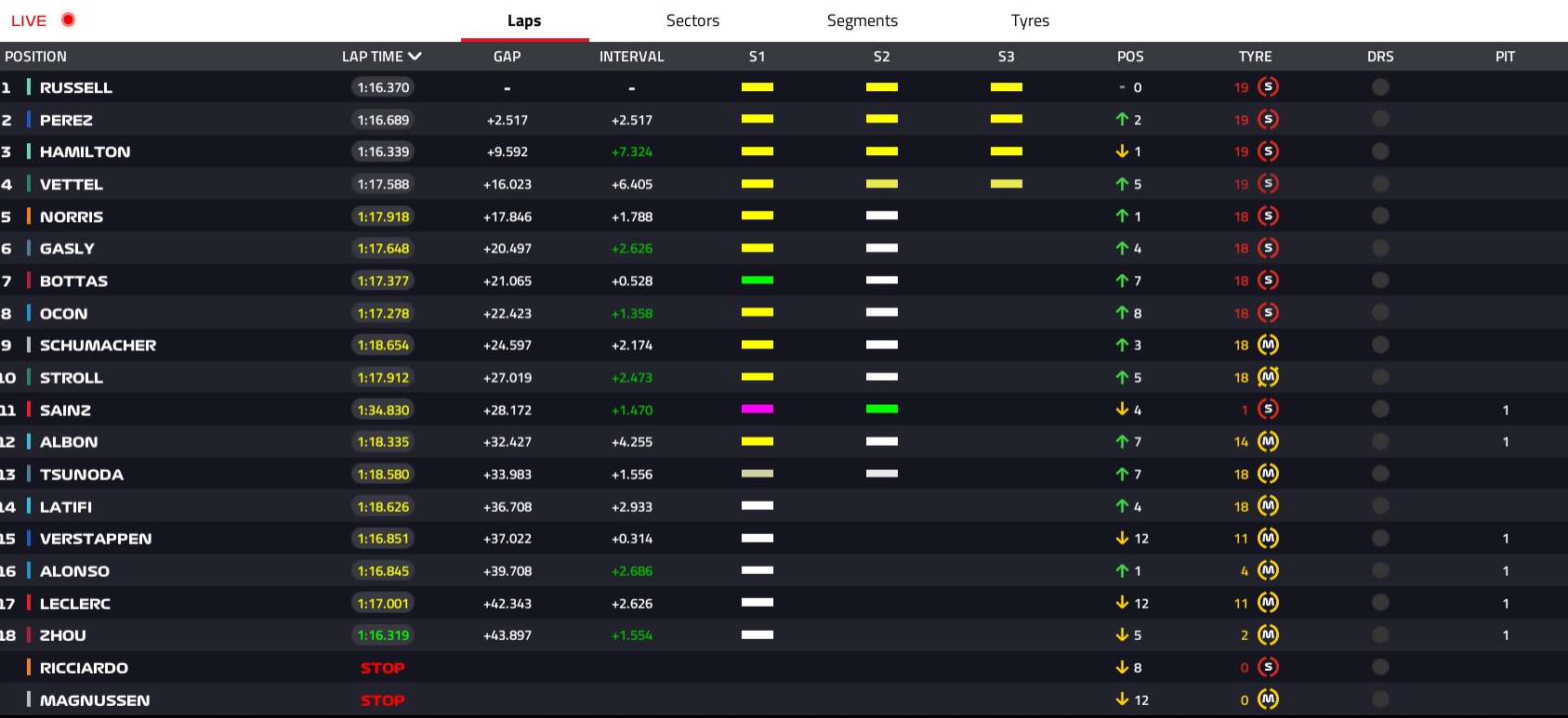Click Zhou's 1:16.319 lap time
Viewport: 1568px width, 718px height.
pos(383,635)
